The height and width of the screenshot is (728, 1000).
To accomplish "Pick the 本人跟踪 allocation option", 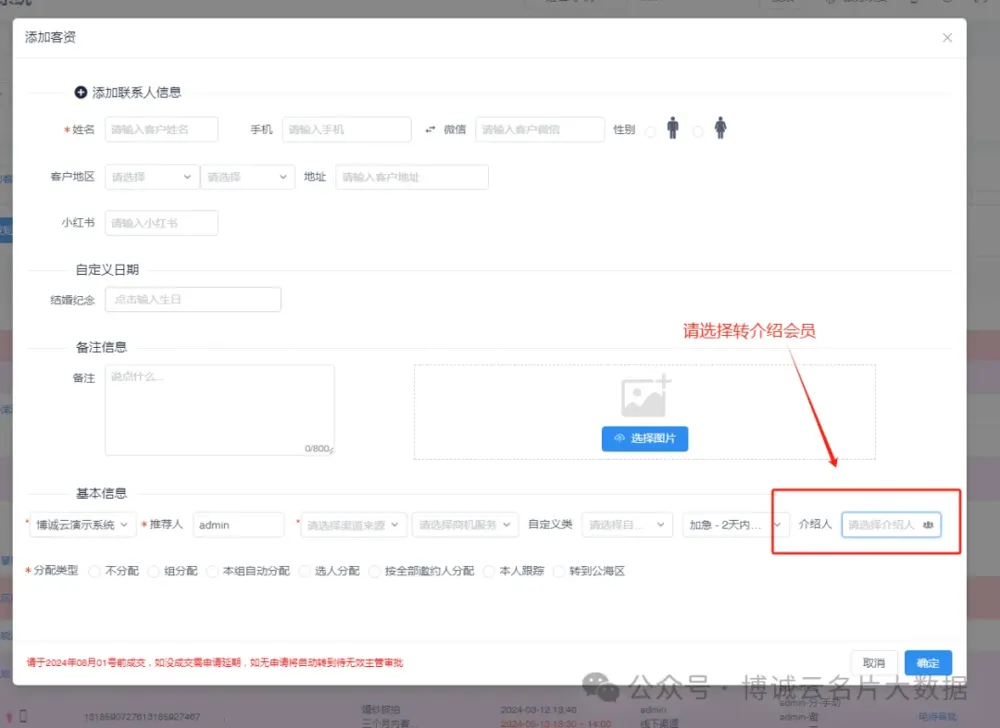I will 489,571.
